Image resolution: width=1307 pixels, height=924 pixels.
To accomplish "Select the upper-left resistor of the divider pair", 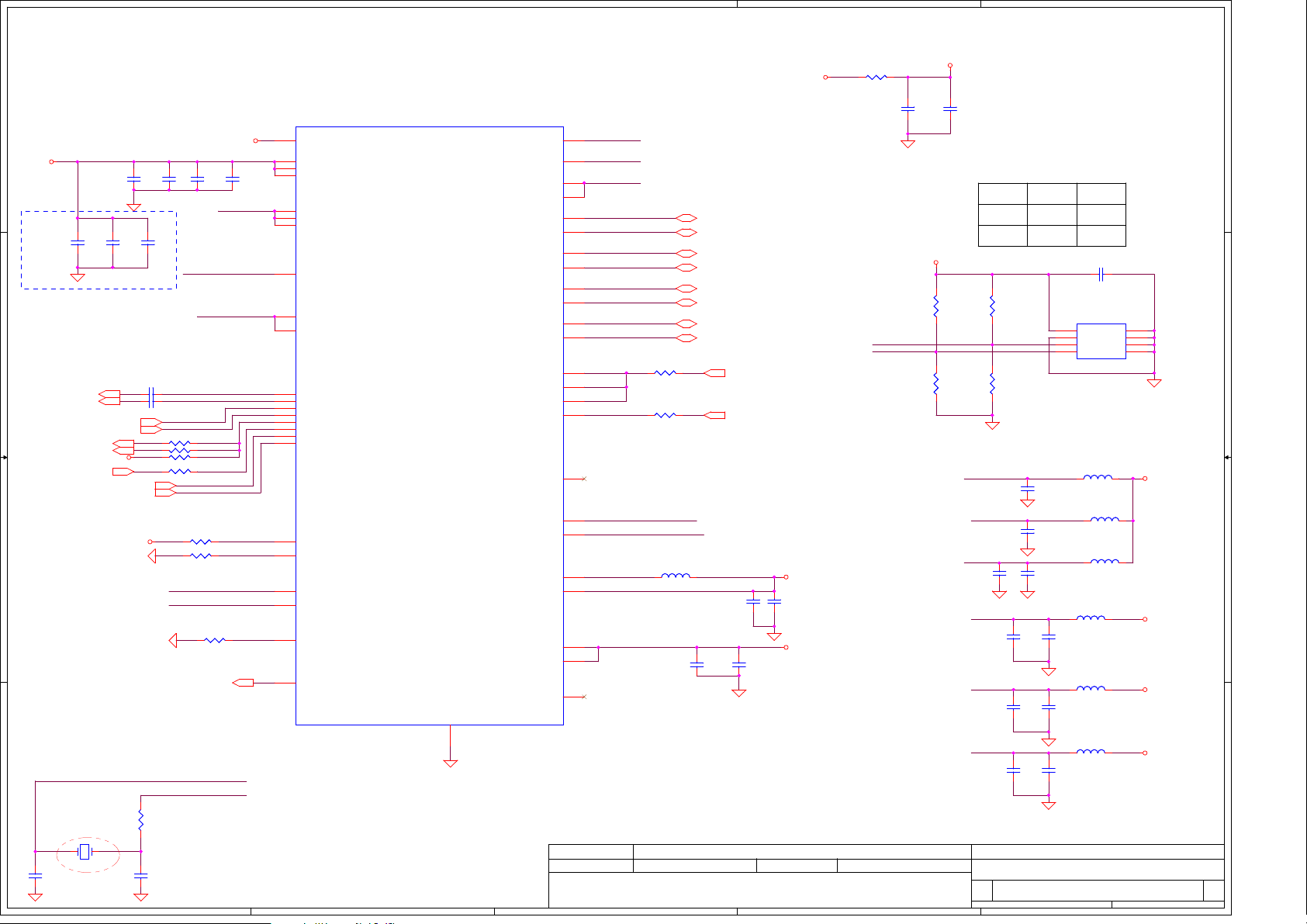I will coord(936,306).
